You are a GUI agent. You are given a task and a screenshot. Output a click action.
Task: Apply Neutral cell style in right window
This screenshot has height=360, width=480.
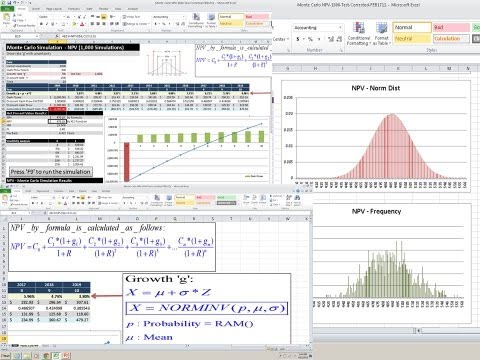click(412, 38)
